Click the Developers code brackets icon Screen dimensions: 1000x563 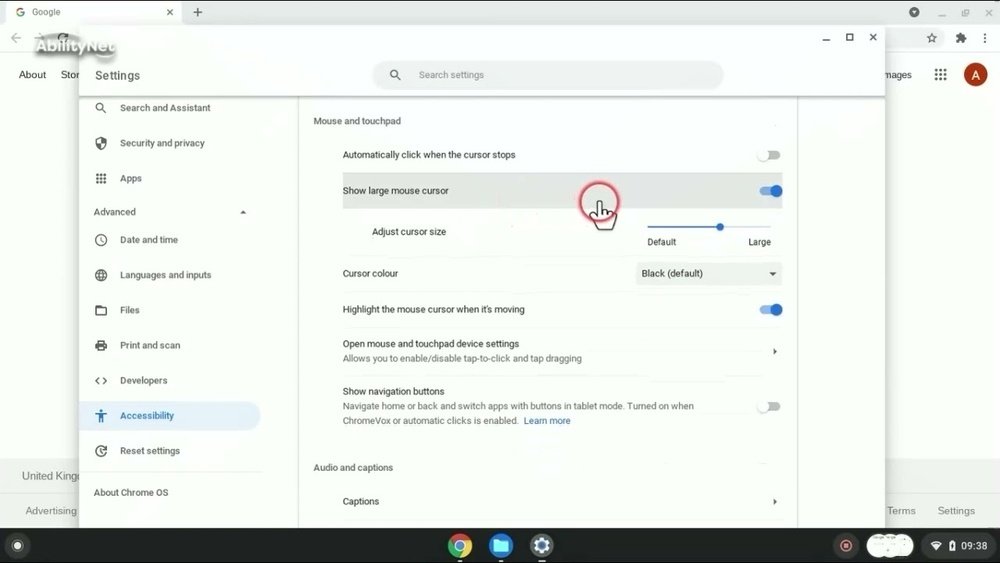pos(101,381)
